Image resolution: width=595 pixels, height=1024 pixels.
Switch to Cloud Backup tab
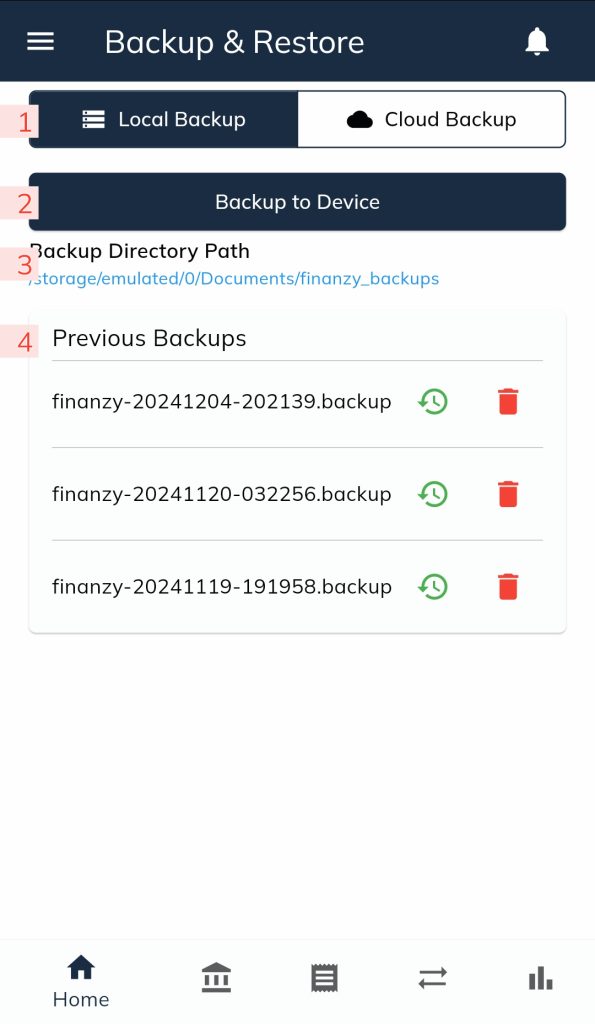pos(432,120)
